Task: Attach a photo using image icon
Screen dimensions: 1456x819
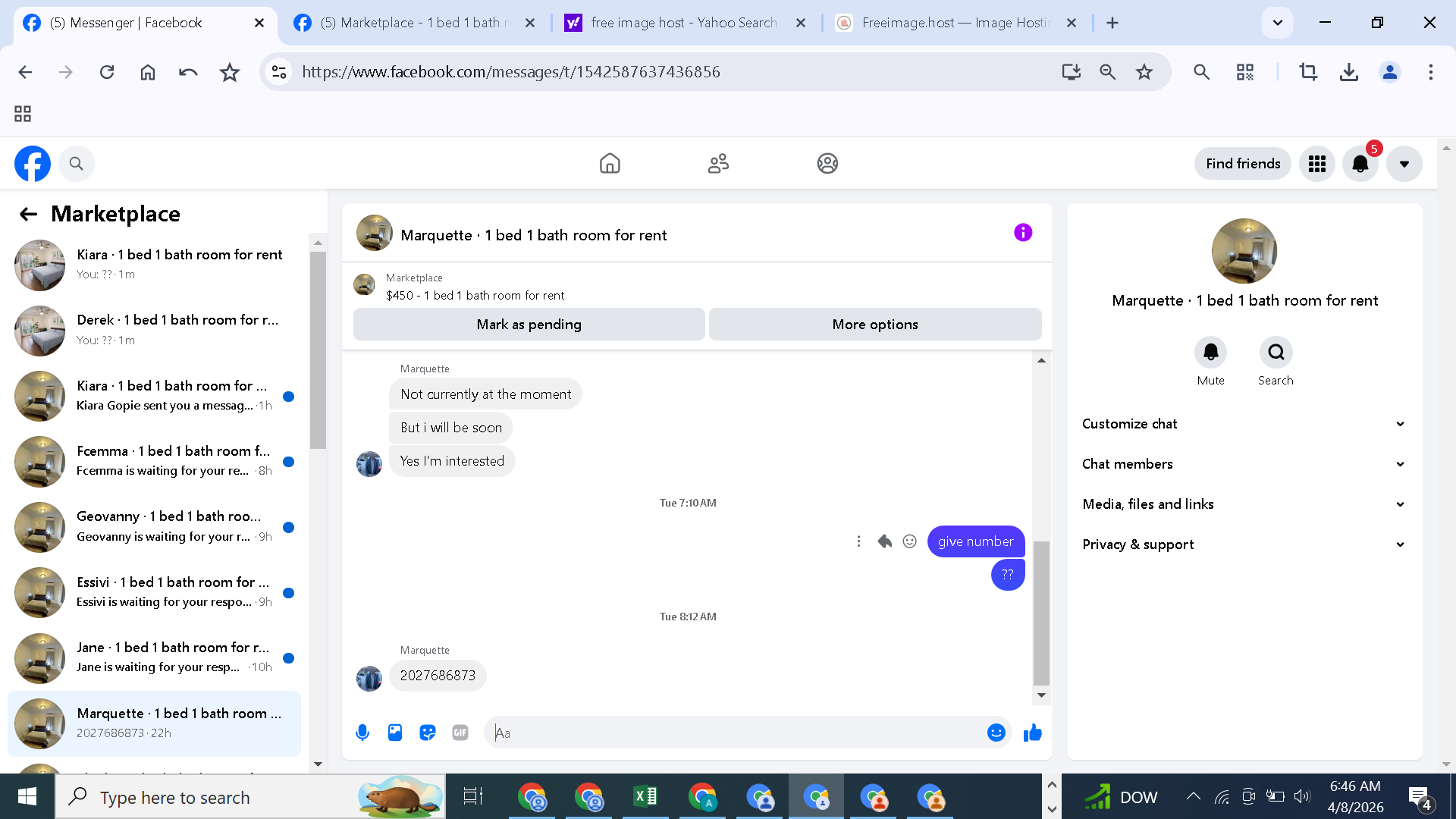Action: [x=395, y=733]
